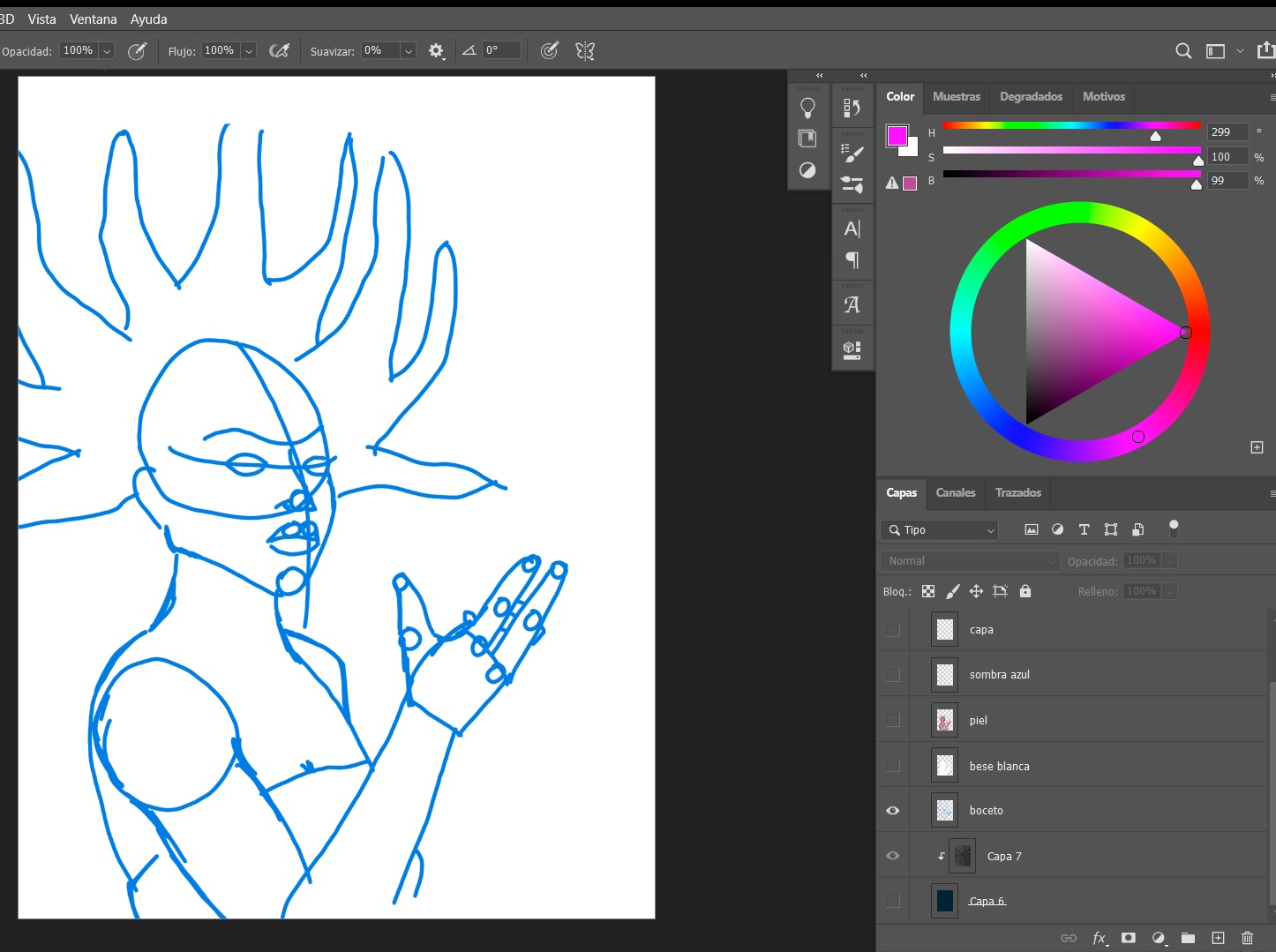Switch to the Motivos tab
The width and height of the screenshot is (1276, 952).
click(x=1104, y=96)
